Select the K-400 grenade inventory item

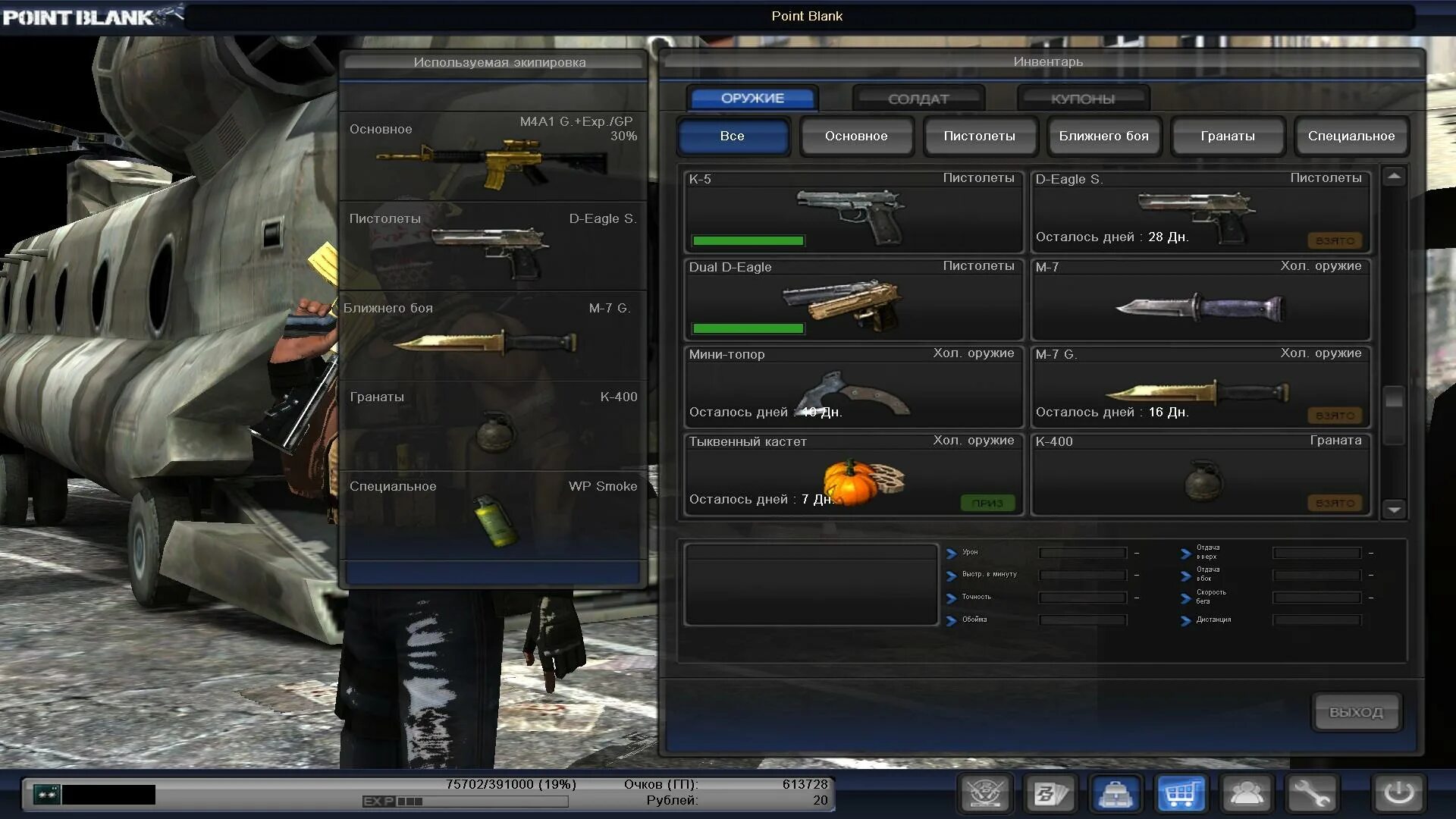pyautogui.click(x=1200, y=475)
